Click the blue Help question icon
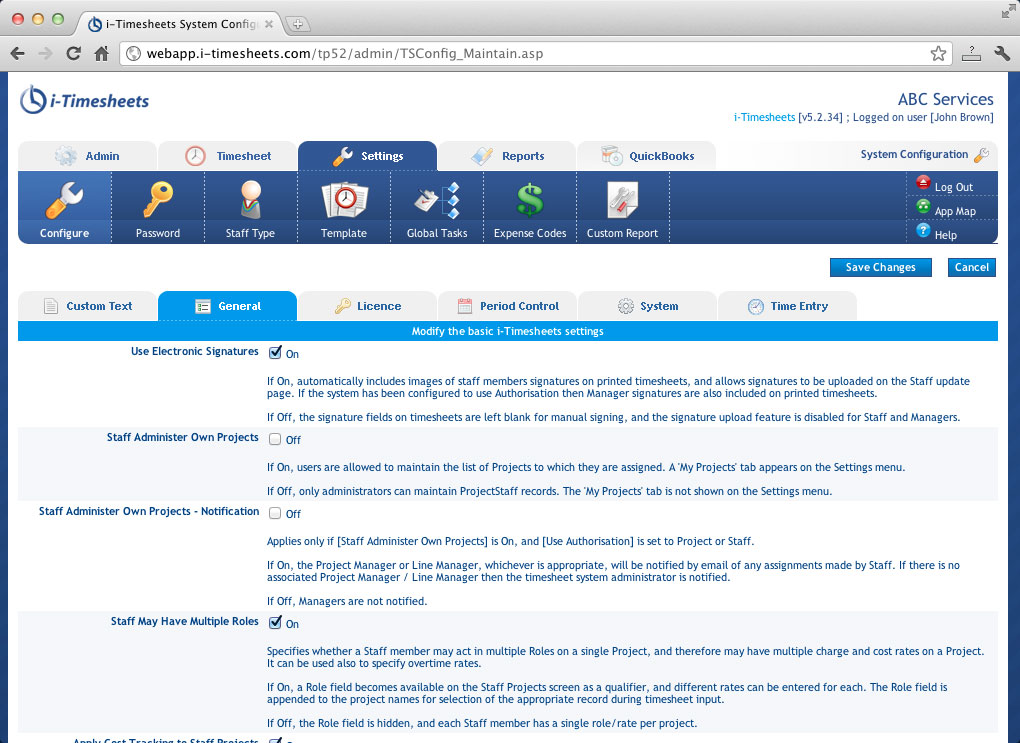This screenshot has height=743, width=1020. tap(923, 230)
